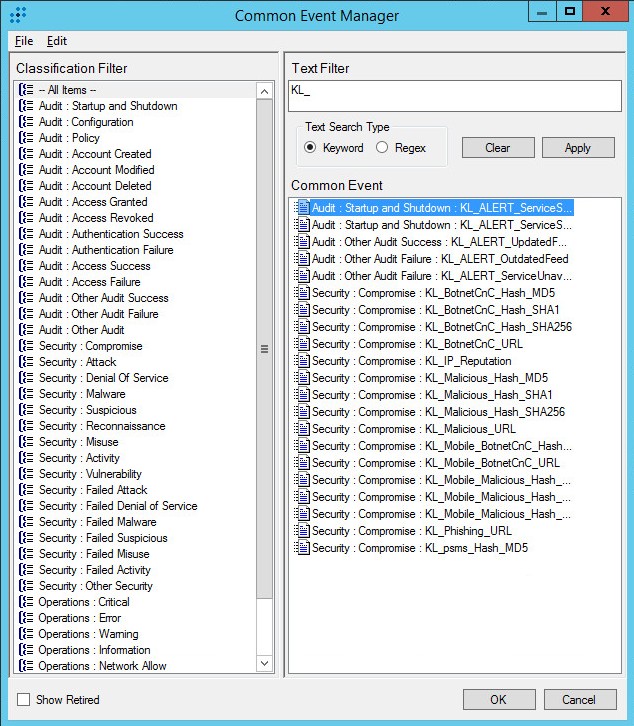Click icon next to KL_psms_Hash_MD5 event

tap(302, 548)
